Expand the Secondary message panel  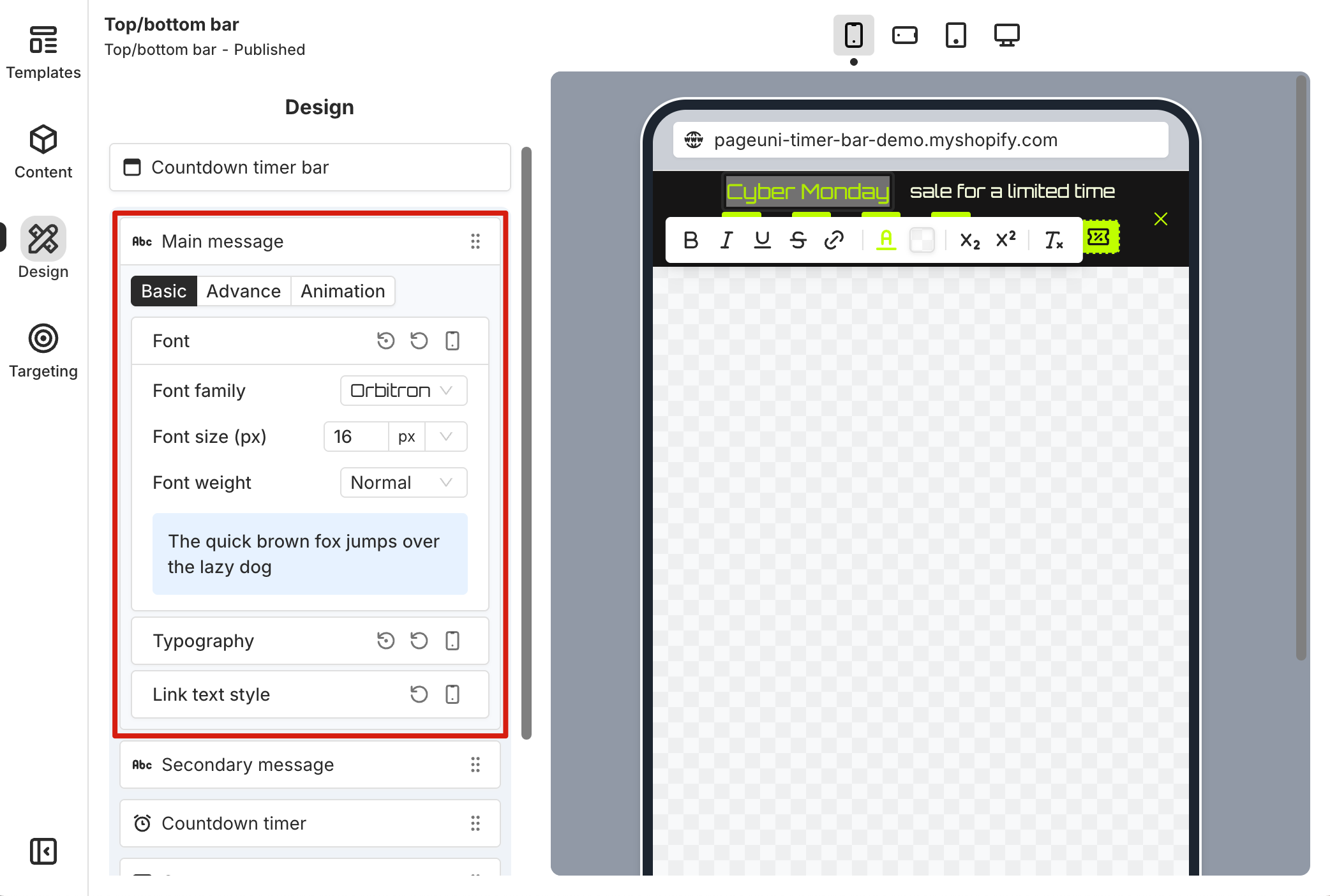pos(310,765)
